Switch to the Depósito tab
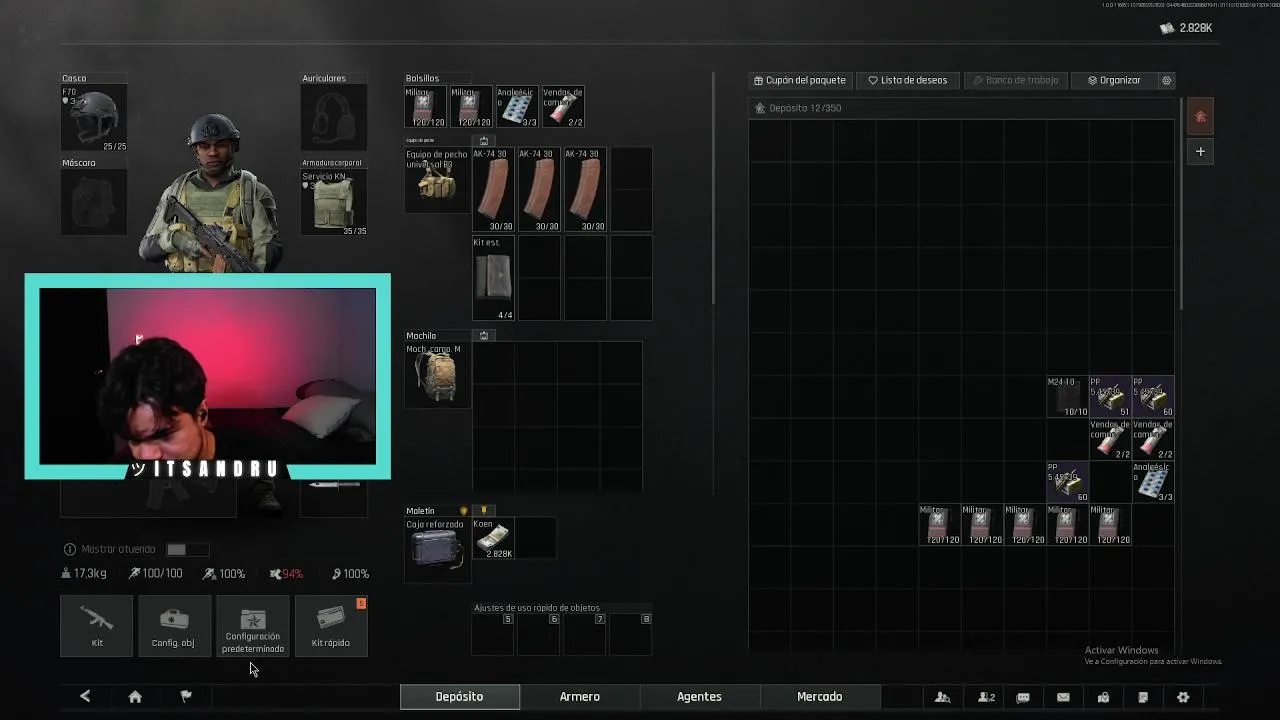This screenshot has width=1280, height=720. [x=460, y=697]
